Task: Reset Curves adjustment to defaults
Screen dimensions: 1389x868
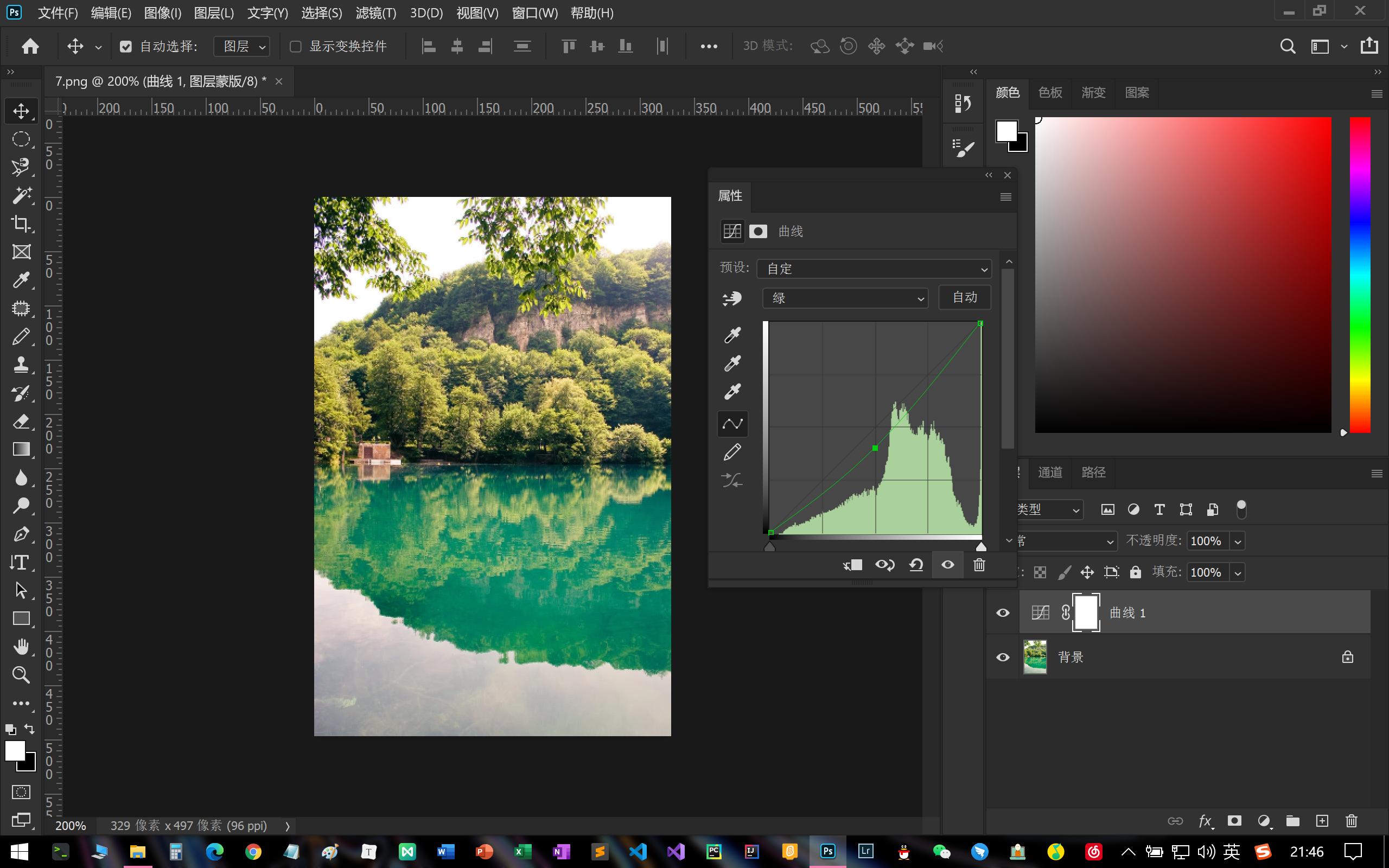Action: 916,565
